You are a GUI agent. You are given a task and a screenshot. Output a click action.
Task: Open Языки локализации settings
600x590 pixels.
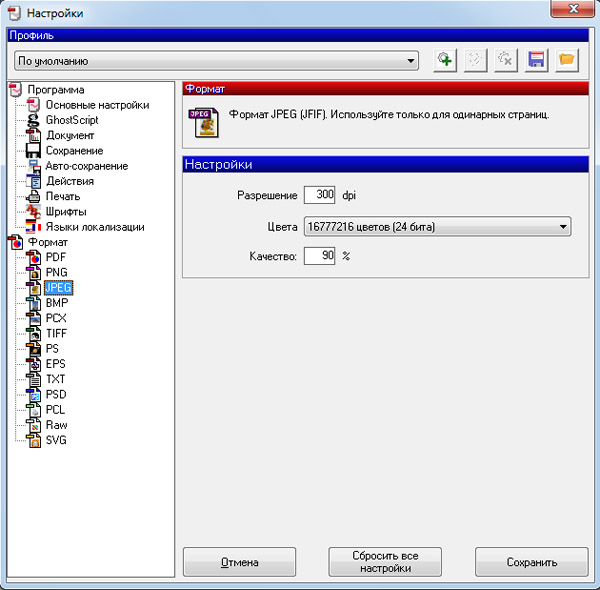[x=94, y=227]
